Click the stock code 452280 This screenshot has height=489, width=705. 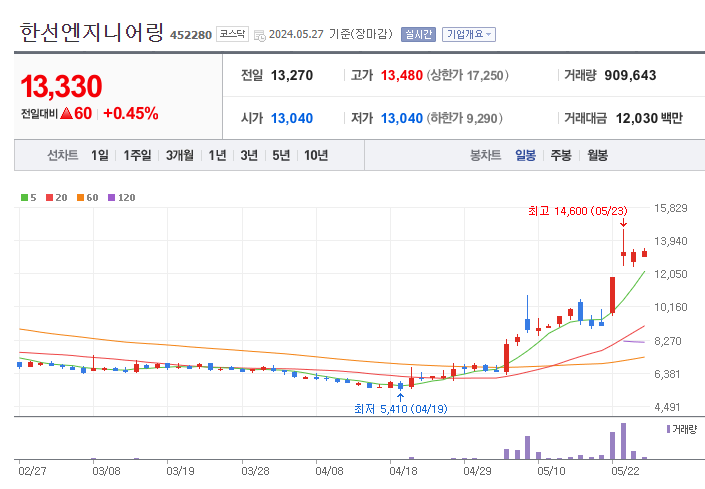191,35
